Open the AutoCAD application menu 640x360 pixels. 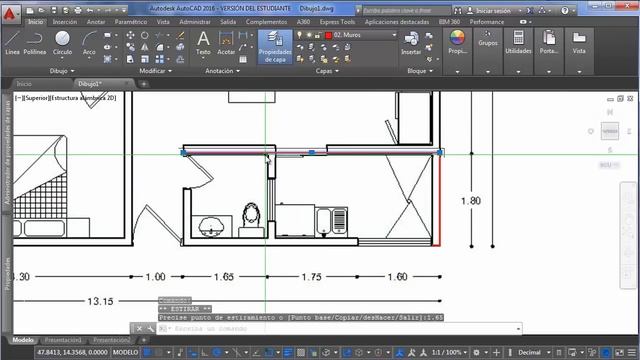click(x=10, y=13)
